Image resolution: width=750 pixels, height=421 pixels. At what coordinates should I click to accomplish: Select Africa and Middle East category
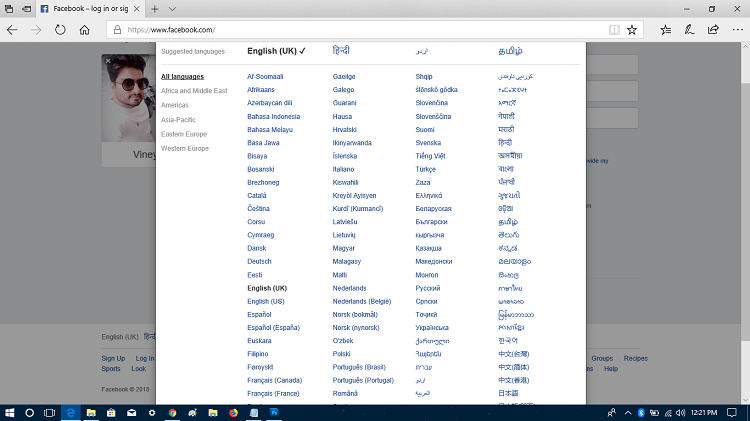[194, 90]
